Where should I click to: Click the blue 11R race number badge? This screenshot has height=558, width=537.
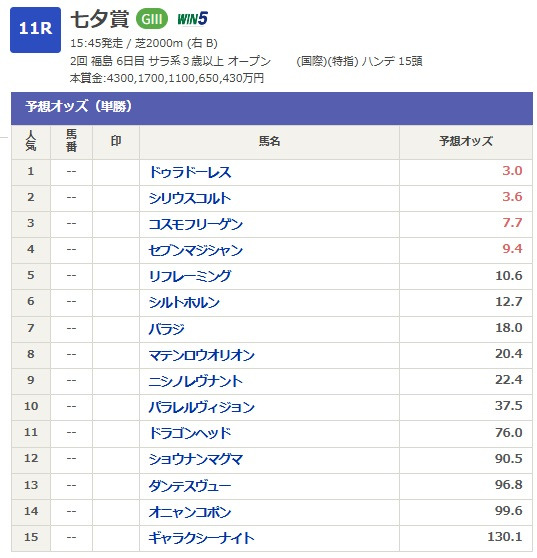coord(35,30)
